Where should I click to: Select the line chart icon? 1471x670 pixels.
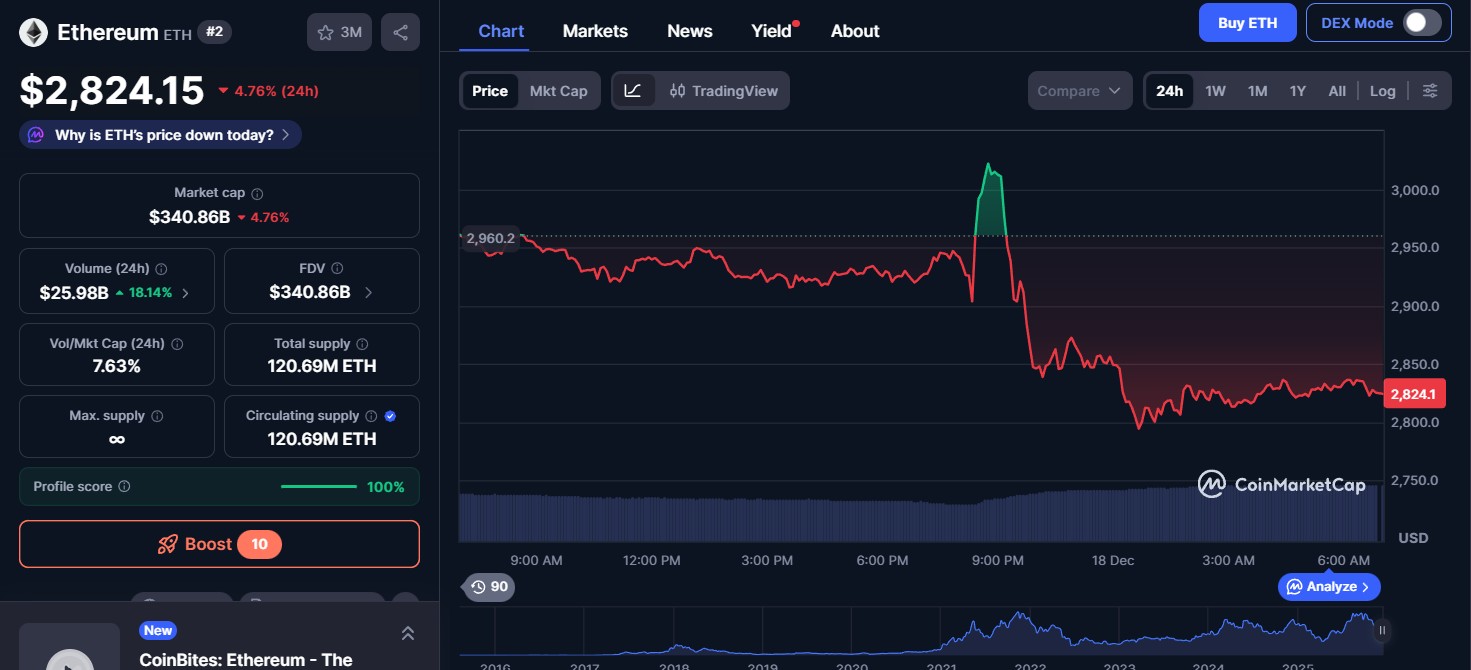pos(633,90)
